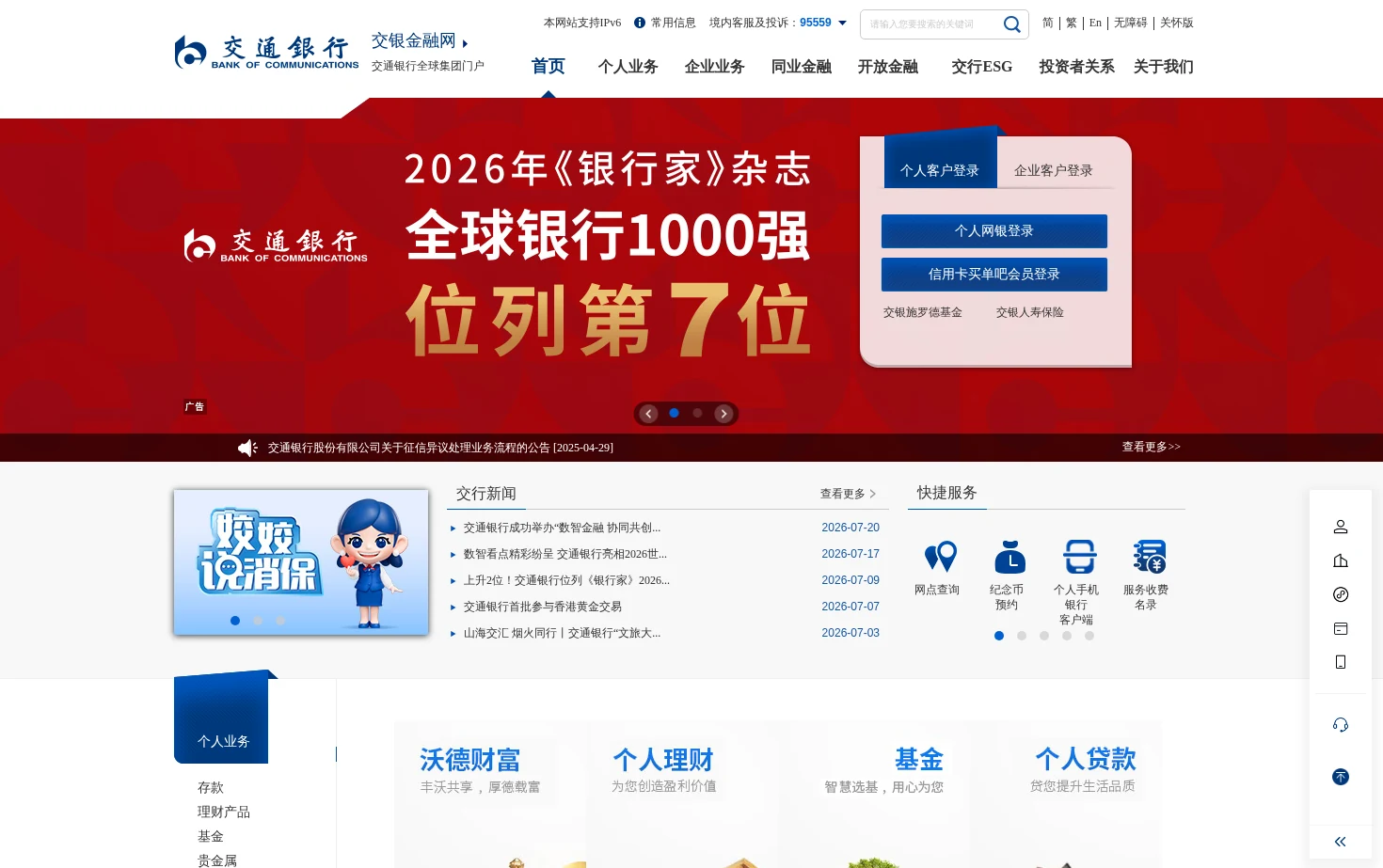Open 关于我们 navigation menu
The image size is (1383, 868).
1163,67
